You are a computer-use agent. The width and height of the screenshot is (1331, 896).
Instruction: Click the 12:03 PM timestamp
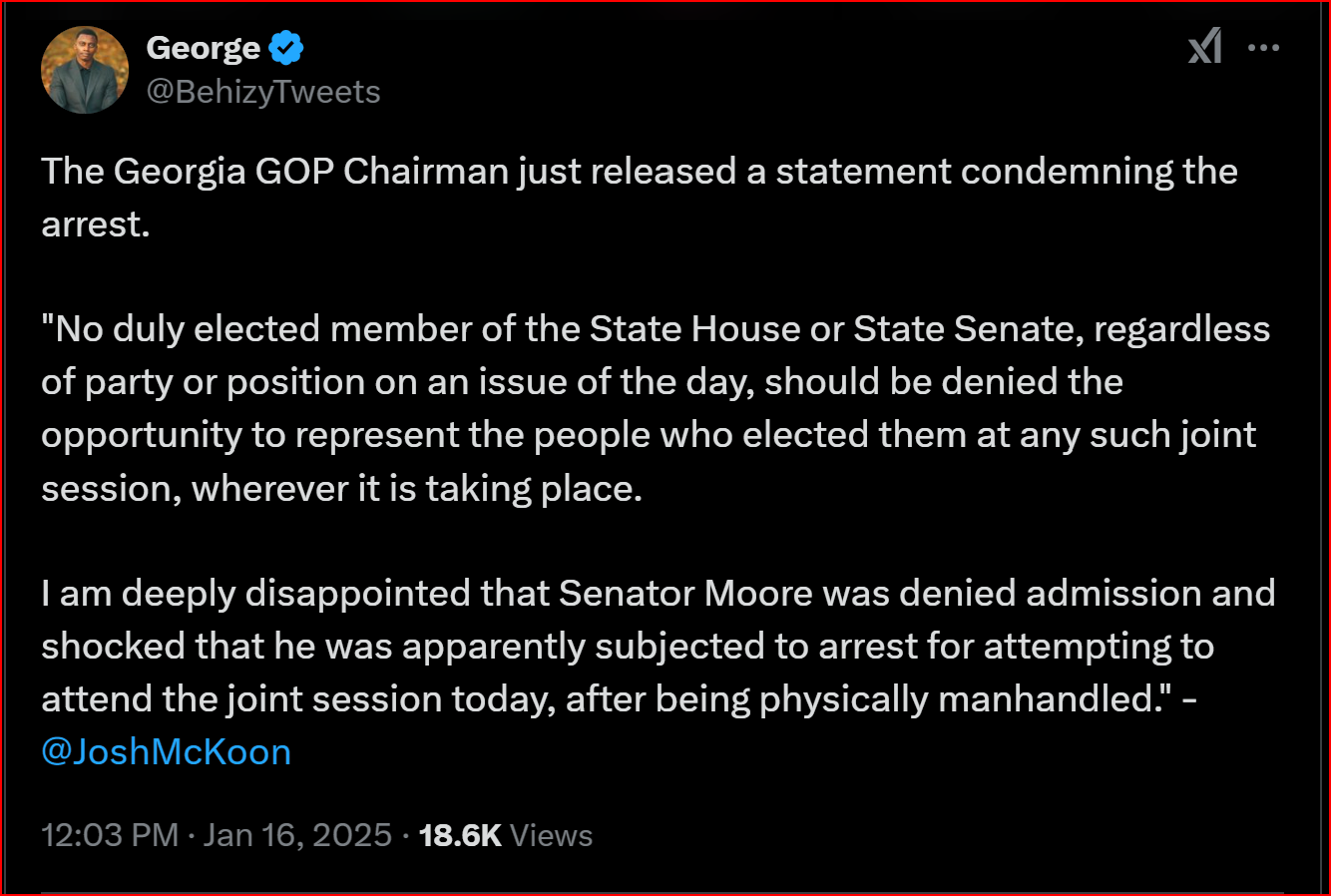pyautogui.click(x=110, y=835)
